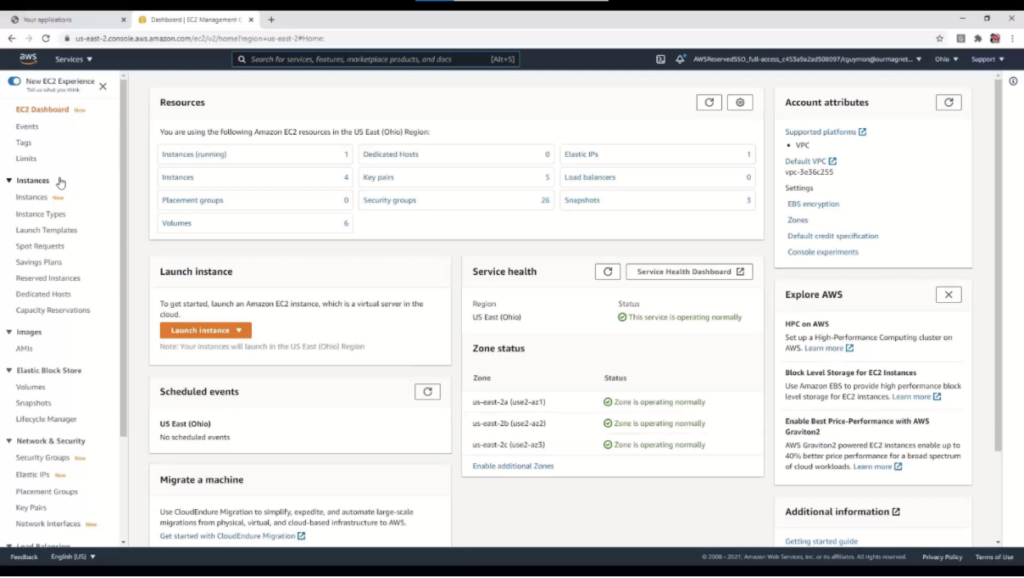
Task: Open Privacy Policy footer link
Action: (x=942, y=557)
